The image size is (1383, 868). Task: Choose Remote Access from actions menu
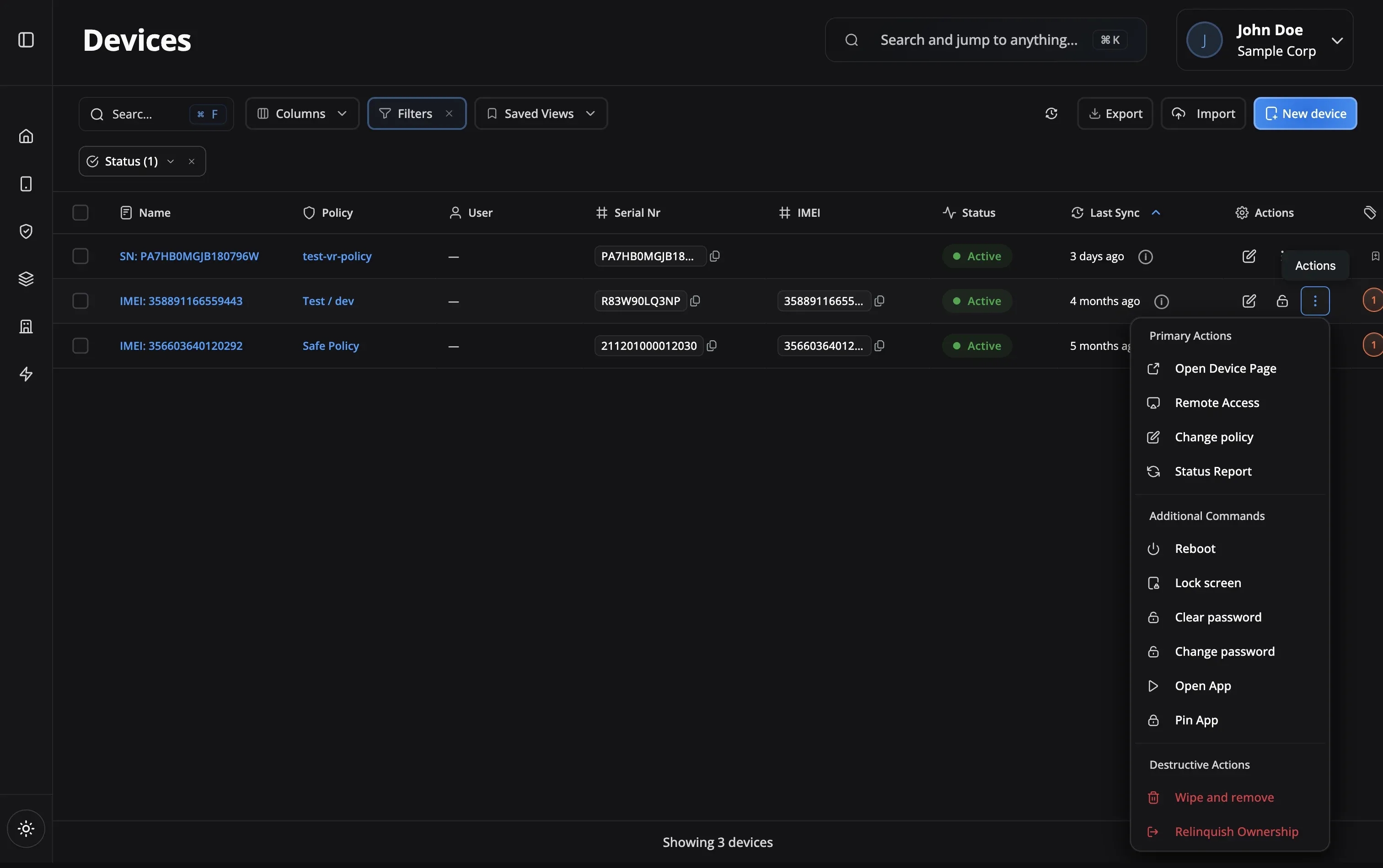point(1217,402)
